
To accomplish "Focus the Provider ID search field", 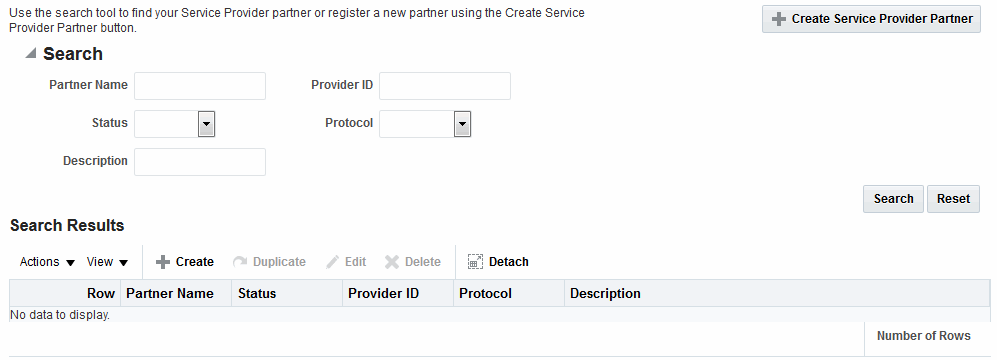I will 444,86.
